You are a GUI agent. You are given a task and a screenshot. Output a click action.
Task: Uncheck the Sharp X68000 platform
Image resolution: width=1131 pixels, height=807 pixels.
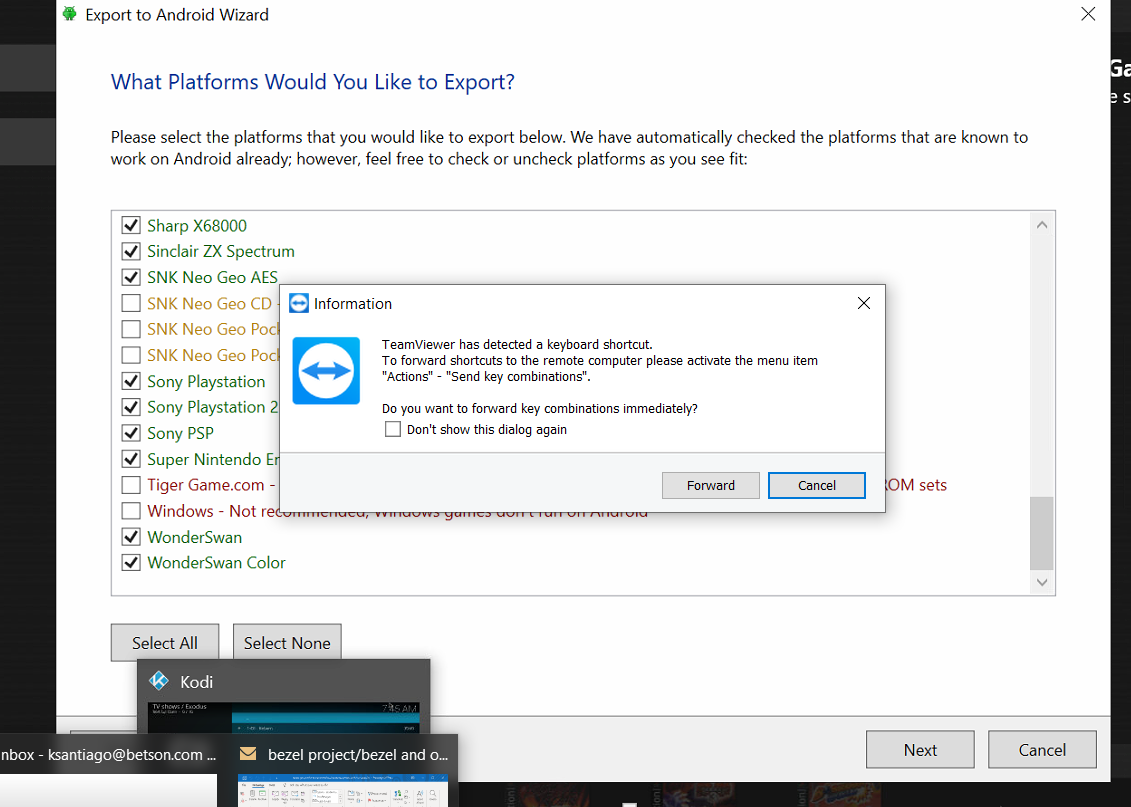point(131,225)
